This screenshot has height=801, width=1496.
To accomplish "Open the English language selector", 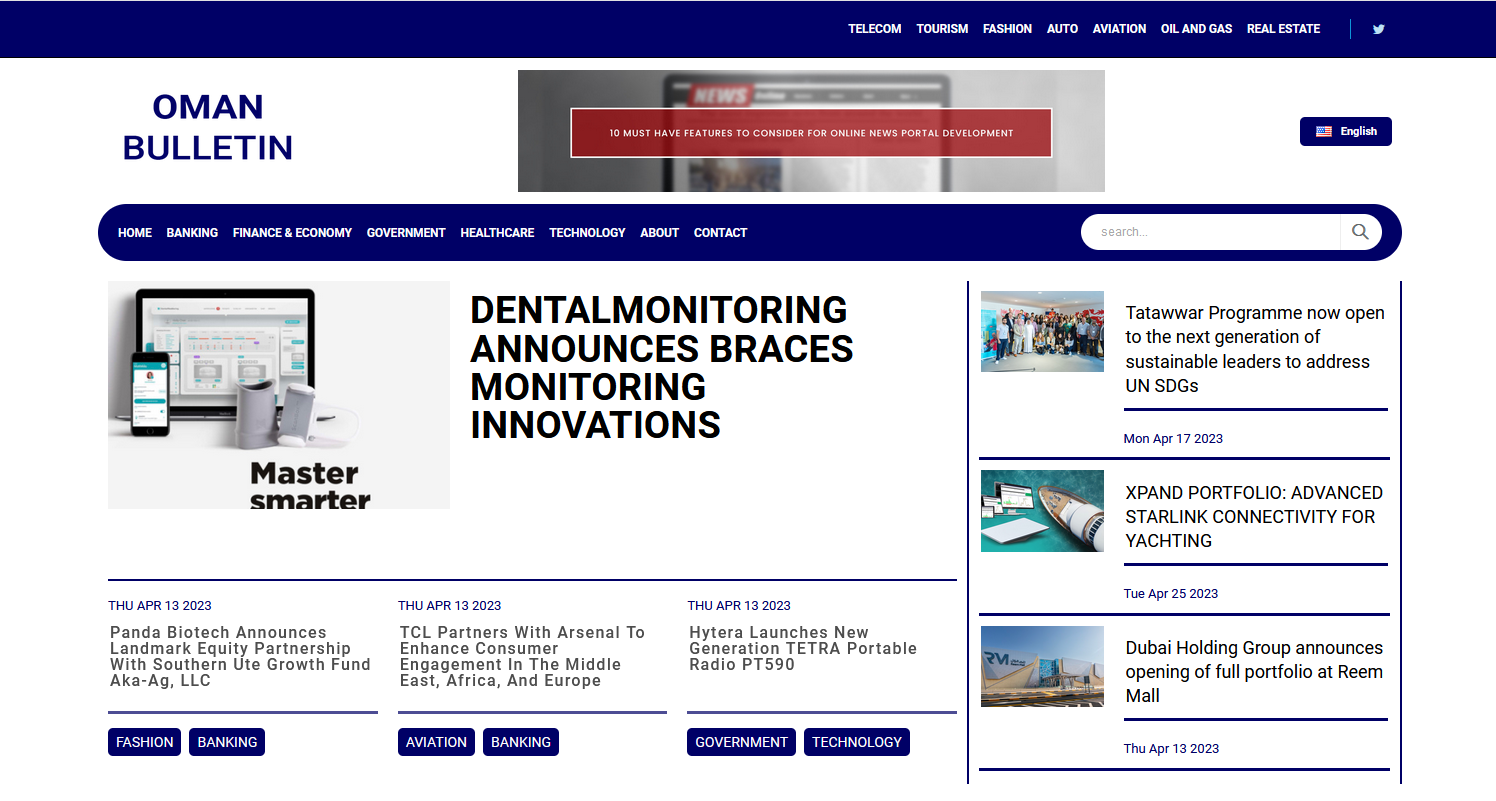I will [x=1345, y=131].
